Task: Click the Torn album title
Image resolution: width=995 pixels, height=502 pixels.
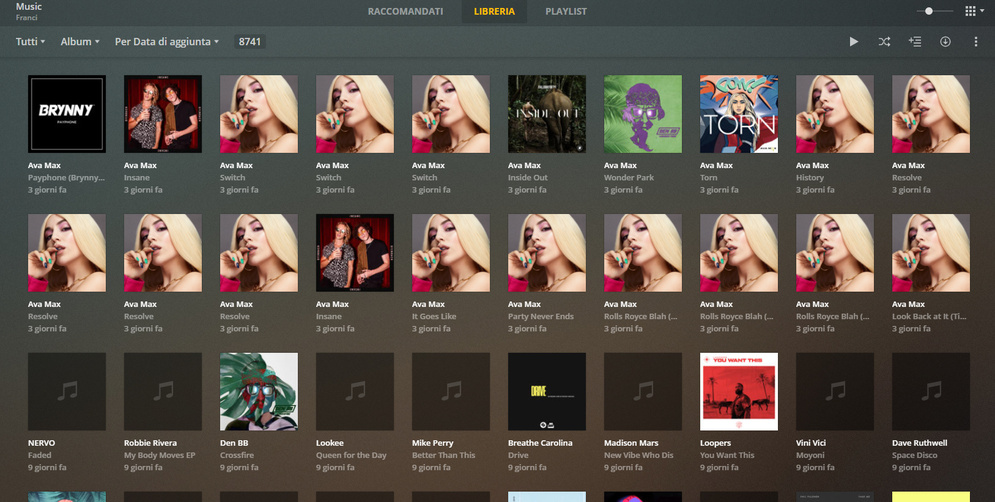Action: (709, 178)
